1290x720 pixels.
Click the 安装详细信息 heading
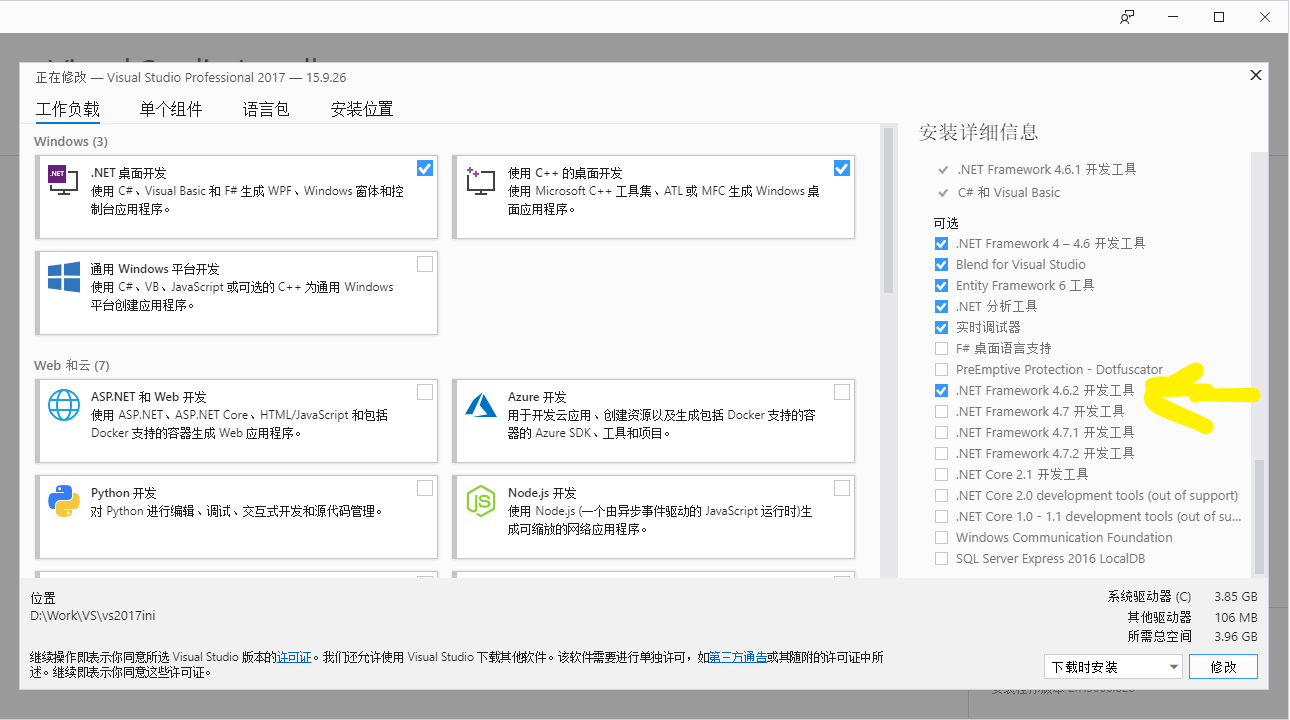[x=979, y=132]
